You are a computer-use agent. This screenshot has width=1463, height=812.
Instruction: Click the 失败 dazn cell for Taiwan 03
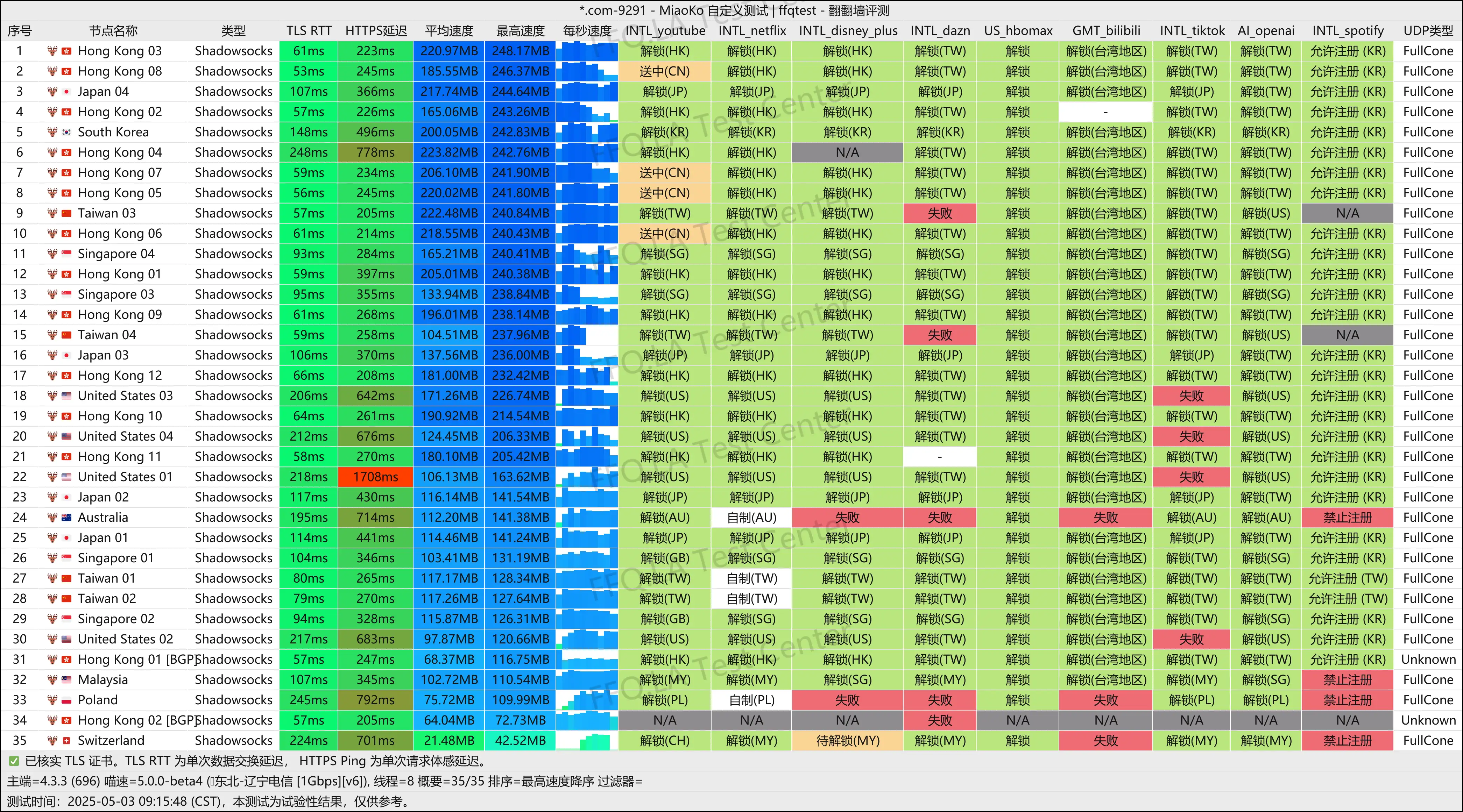point(940,214)
